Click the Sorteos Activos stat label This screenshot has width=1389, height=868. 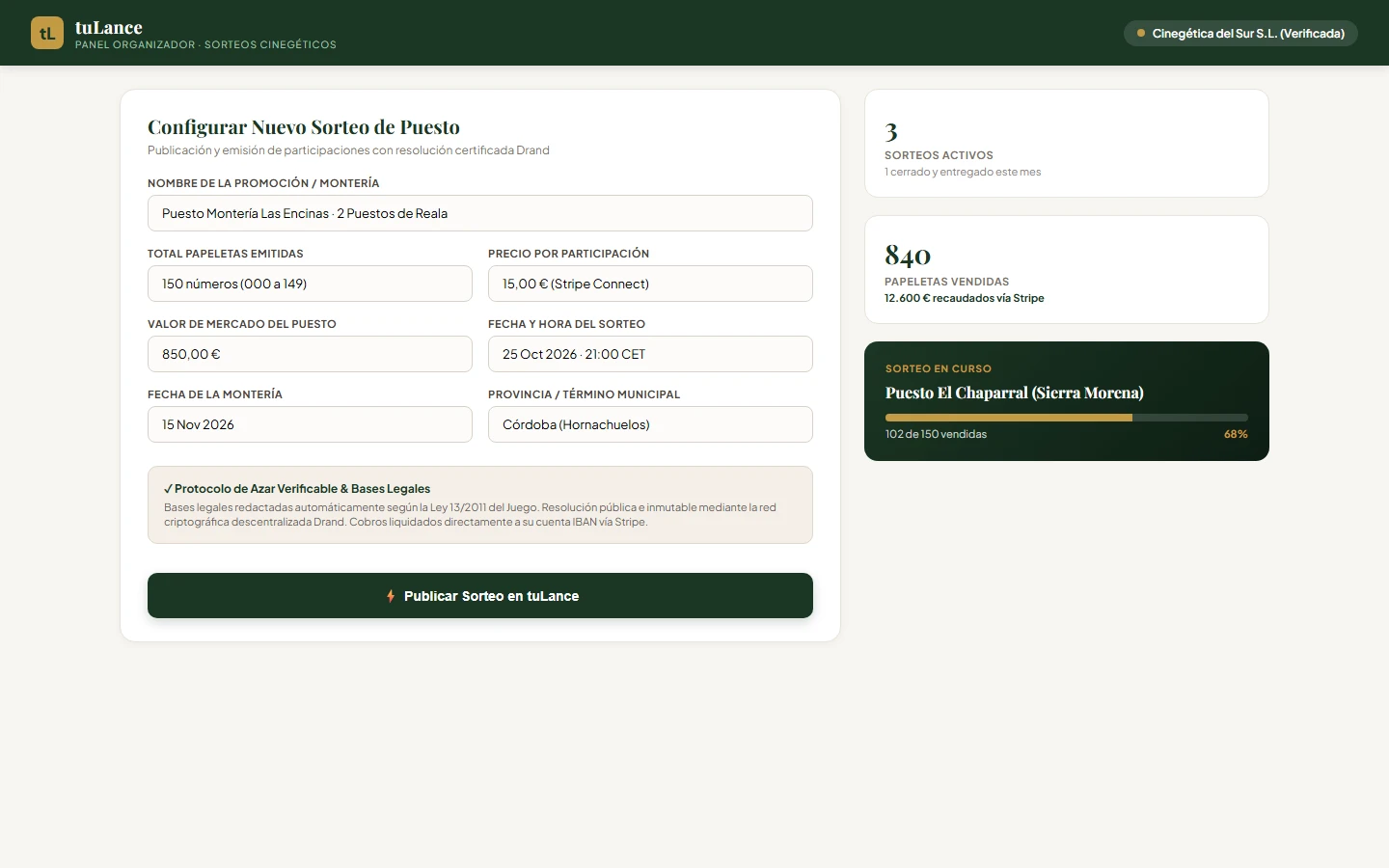click(939, 155)
